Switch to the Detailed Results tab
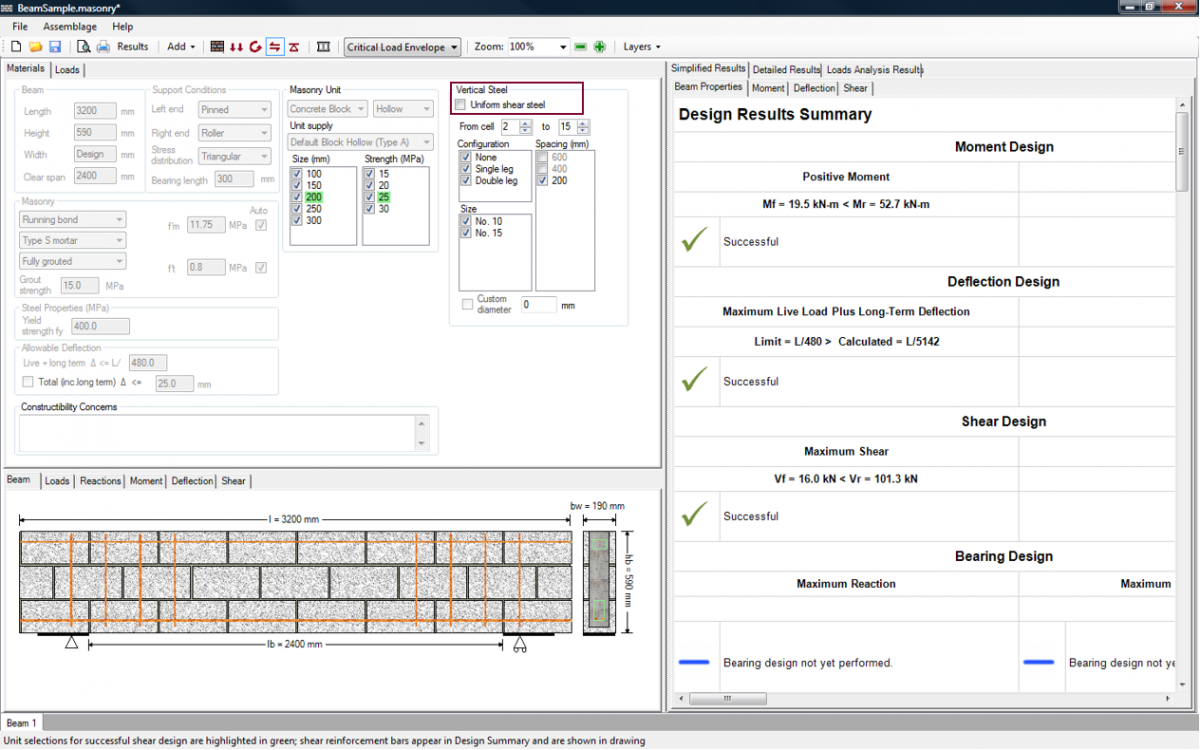1200x750 pixels. [786, 70]
